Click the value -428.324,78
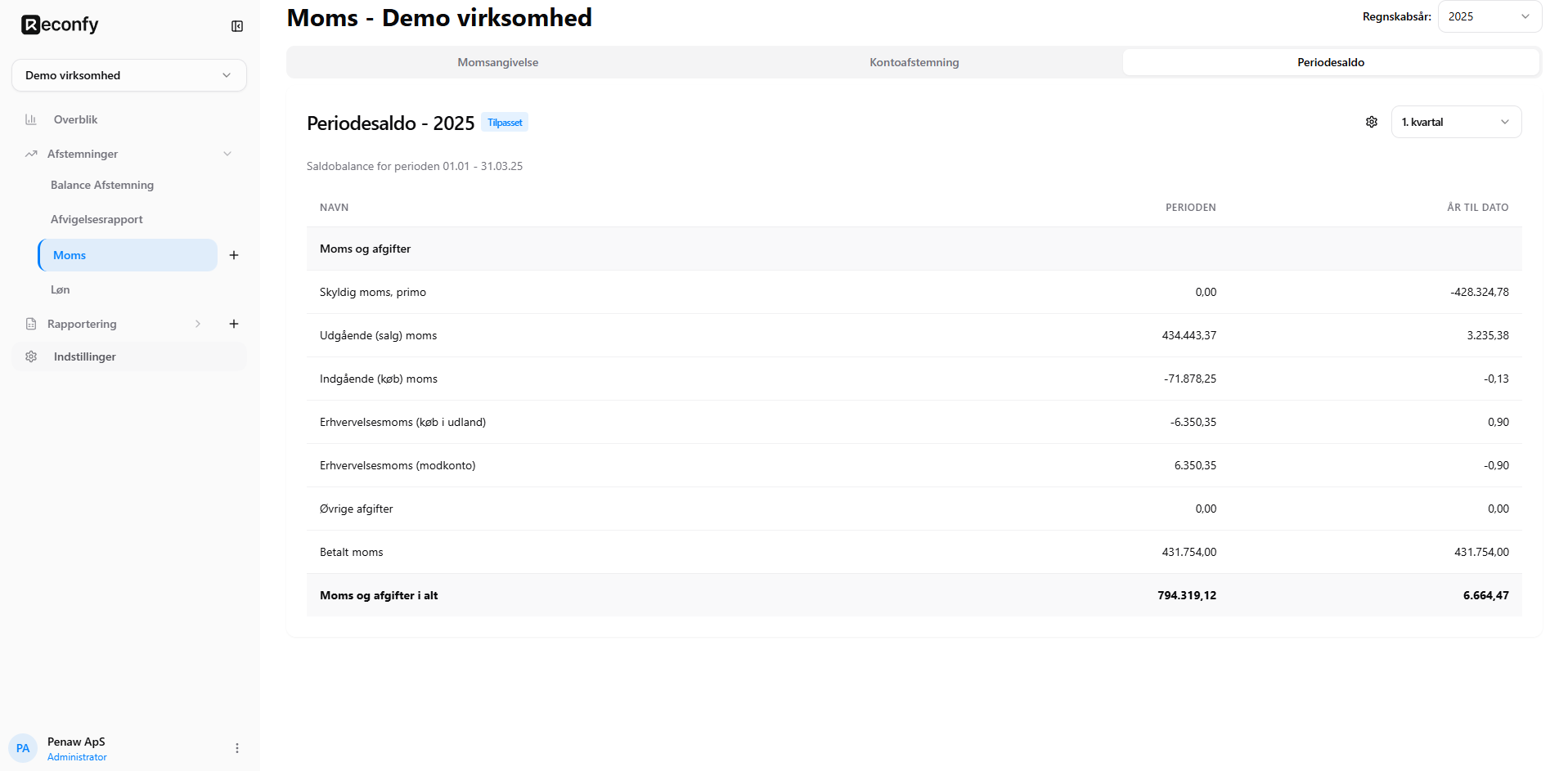The height and width of the screenshot is (771, 1568). point(1480,292)
